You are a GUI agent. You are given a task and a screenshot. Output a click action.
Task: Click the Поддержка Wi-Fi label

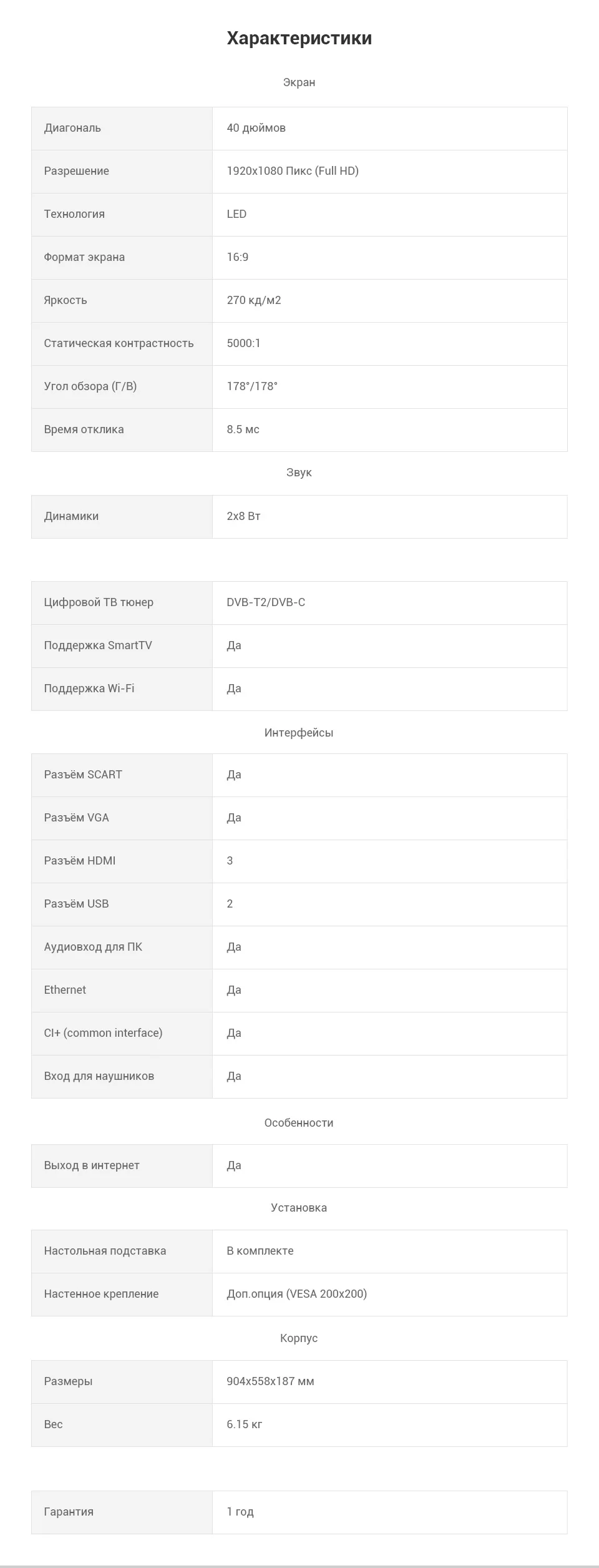[x=89, y=688]
